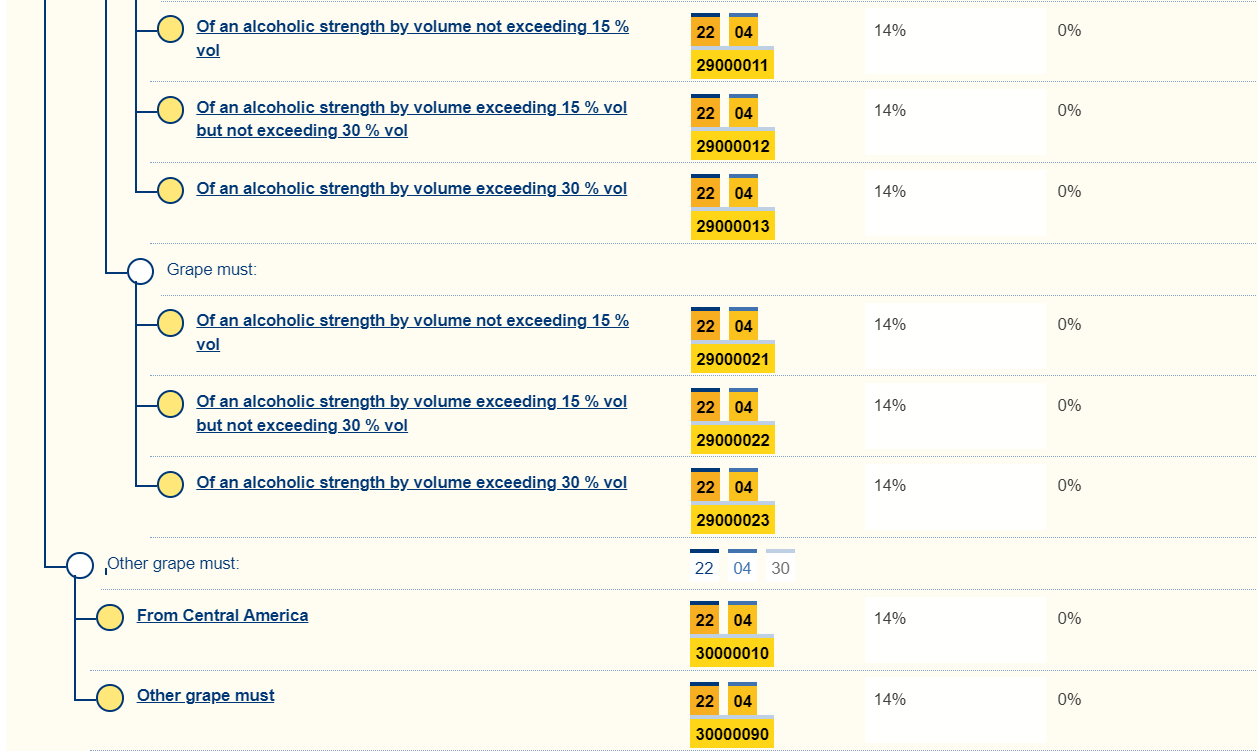This screenshot has width=1258, height=751.
Task: Select yellow node icon for code 29000022 row
Action: (171, 404)
